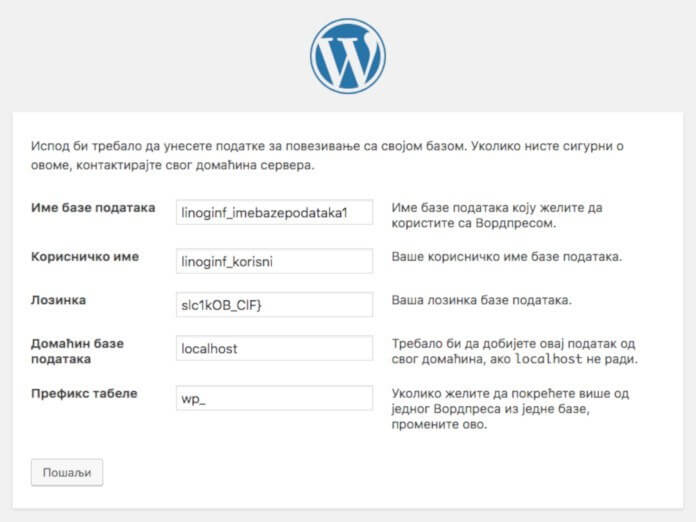
Task: Click the bold Префикс табеле label
Action: (x=84, y=393)
